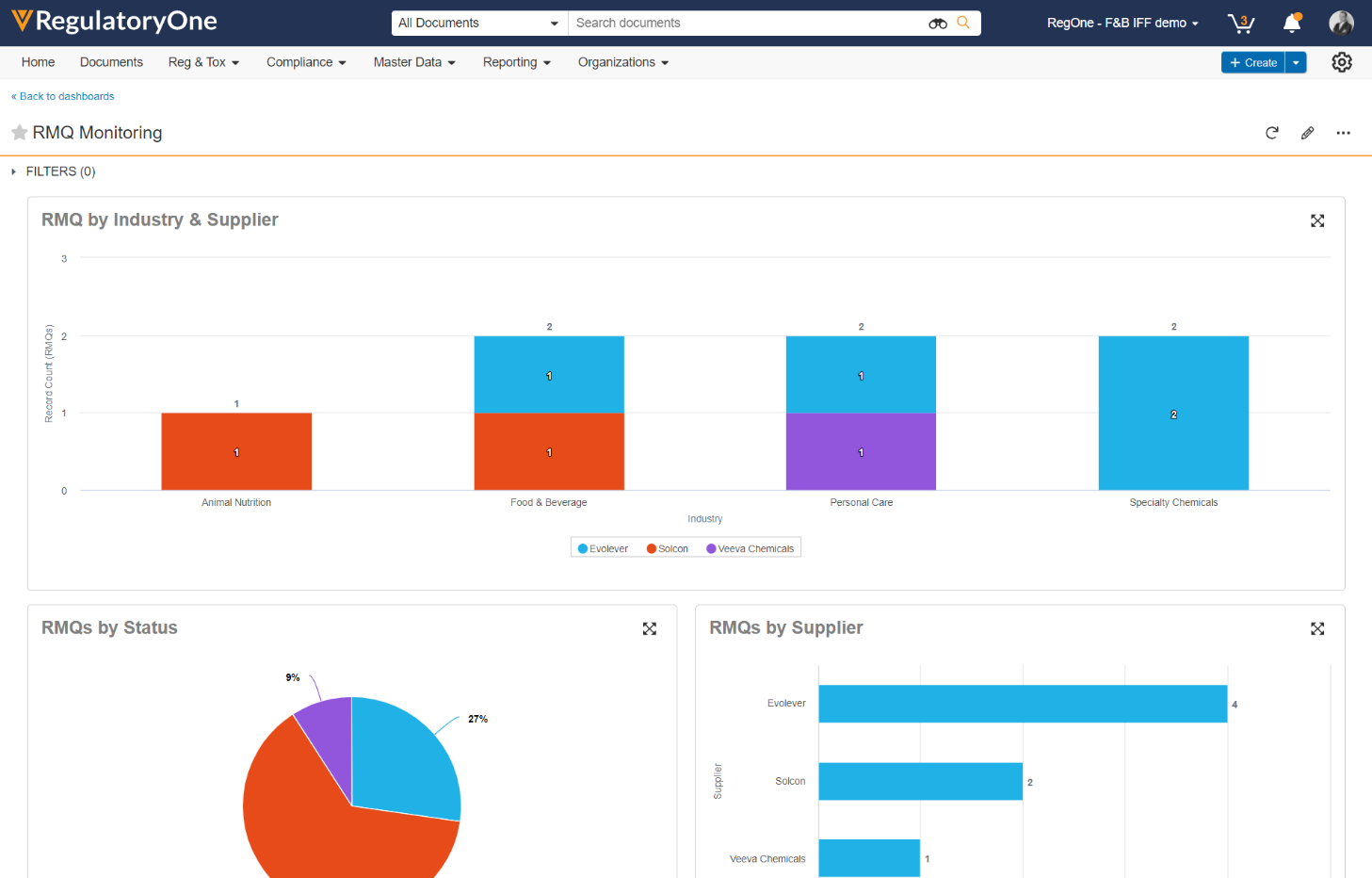
Task: Click Food & Beverage Evolever blue bar segment
Action: tap(549, 374)
